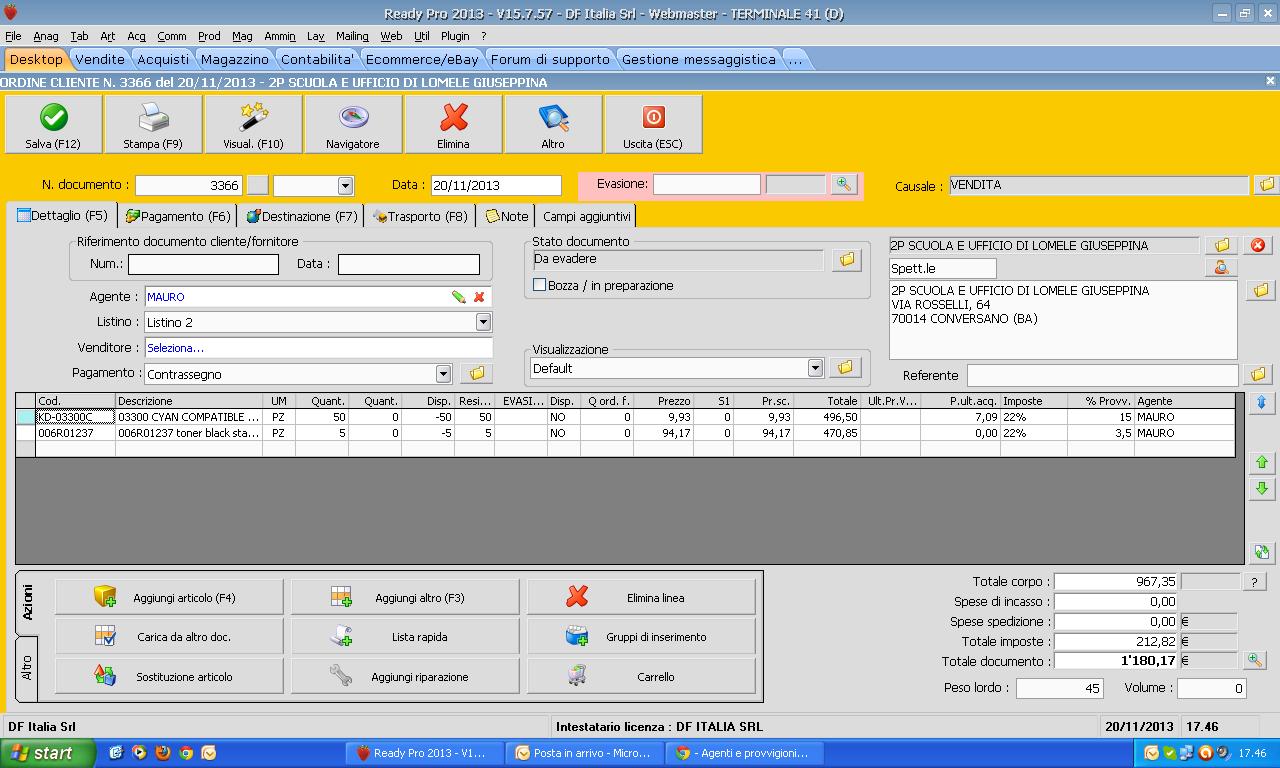Open folder icon next to Referente
Image resolution: width=1280 pixels, height=768 pixels.
pyautogui.click(x=1258, y=374)
